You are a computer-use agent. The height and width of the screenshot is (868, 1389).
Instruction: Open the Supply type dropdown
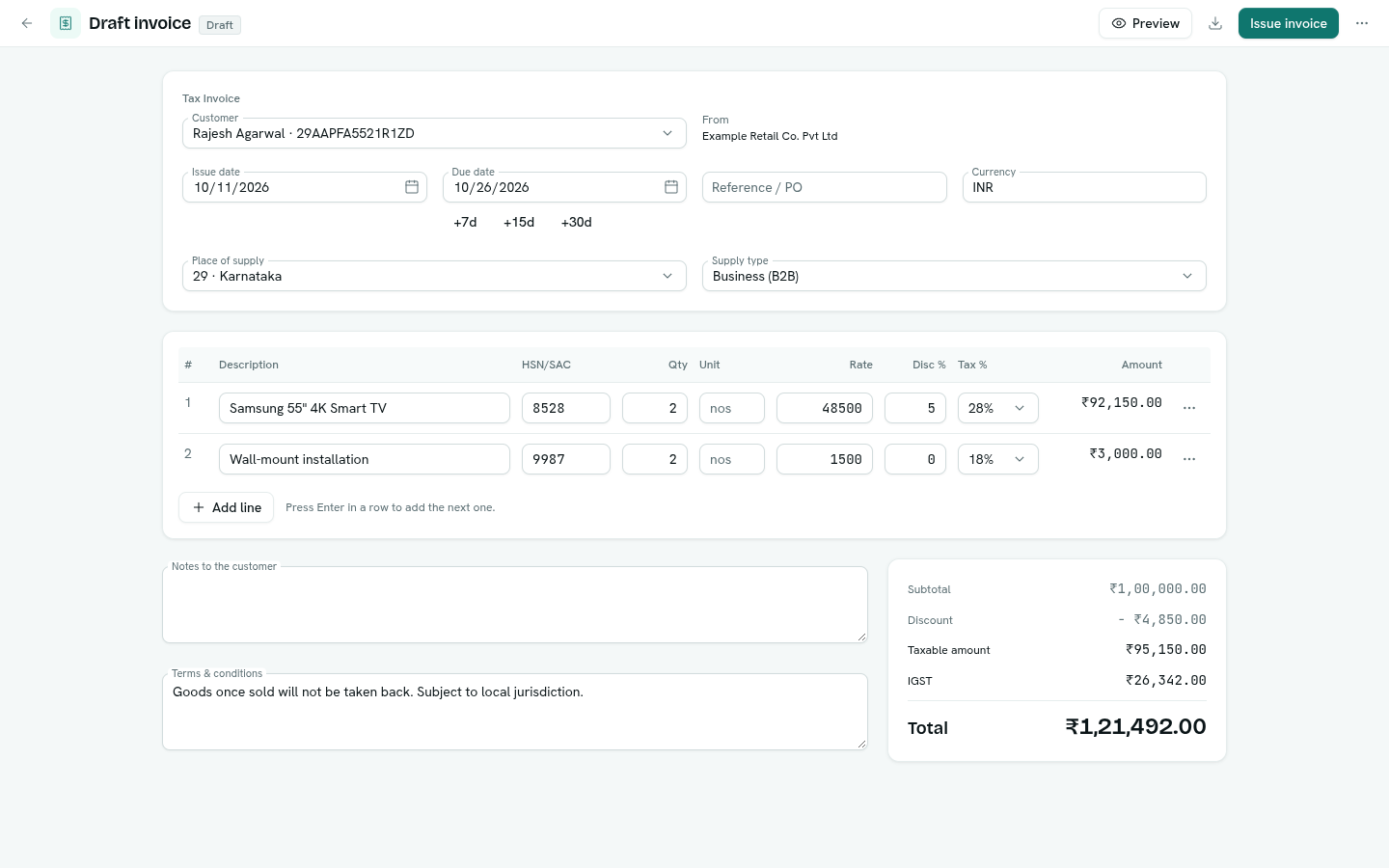coord(954,276)
